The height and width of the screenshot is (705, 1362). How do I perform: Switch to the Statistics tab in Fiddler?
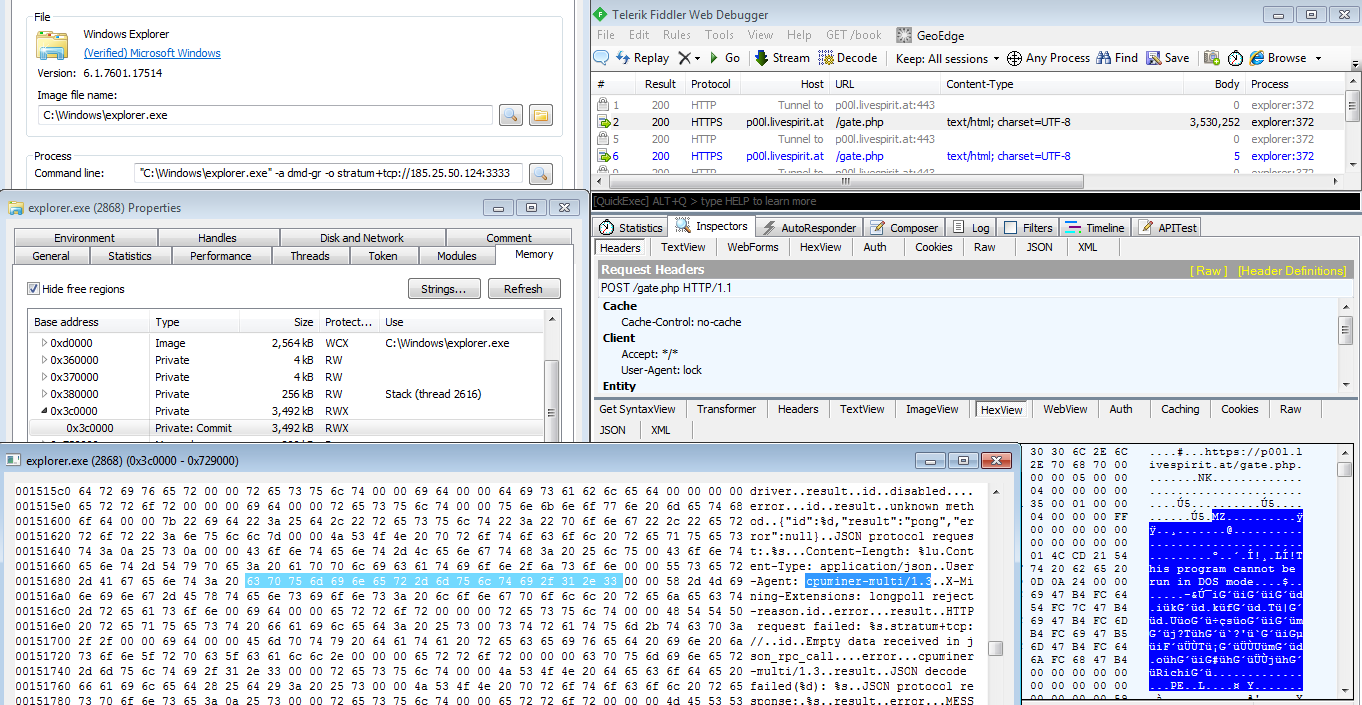click(x=631, y=228)
